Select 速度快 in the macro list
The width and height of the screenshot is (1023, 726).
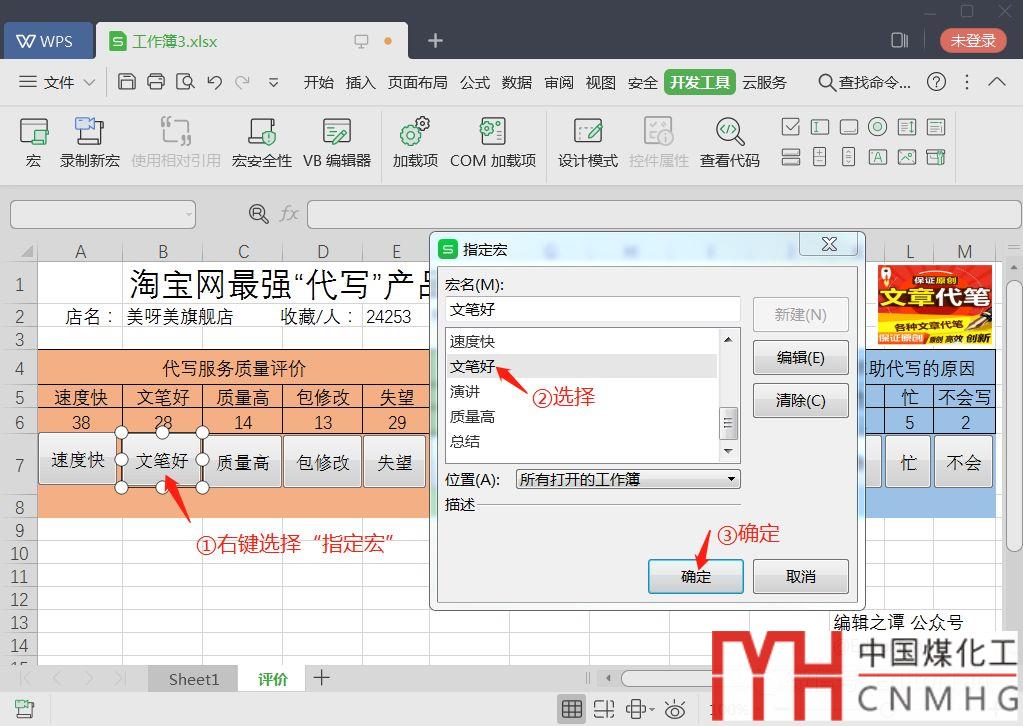(x=582, y=342)
